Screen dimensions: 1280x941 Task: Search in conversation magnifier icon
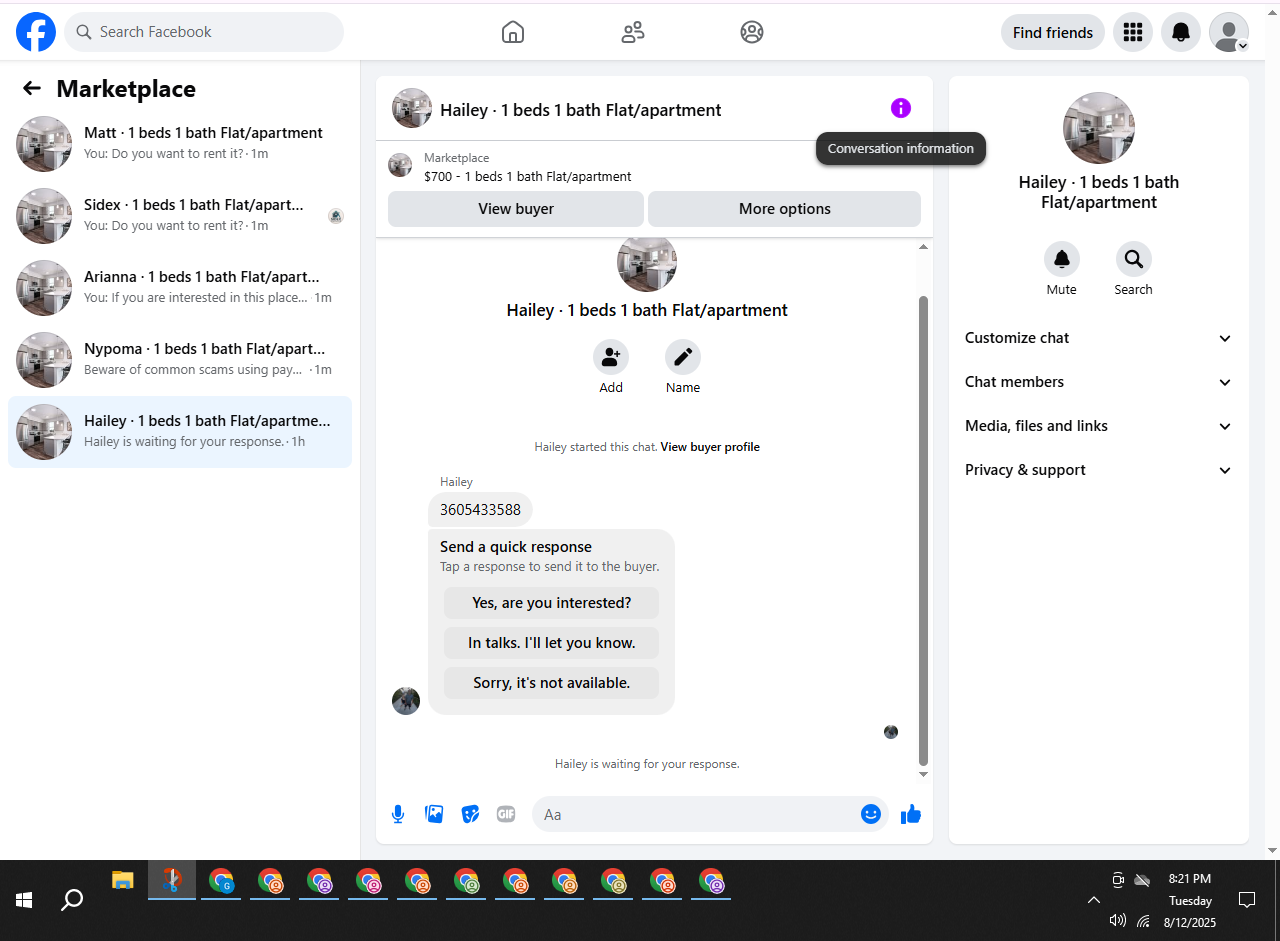pos(1134,259)
